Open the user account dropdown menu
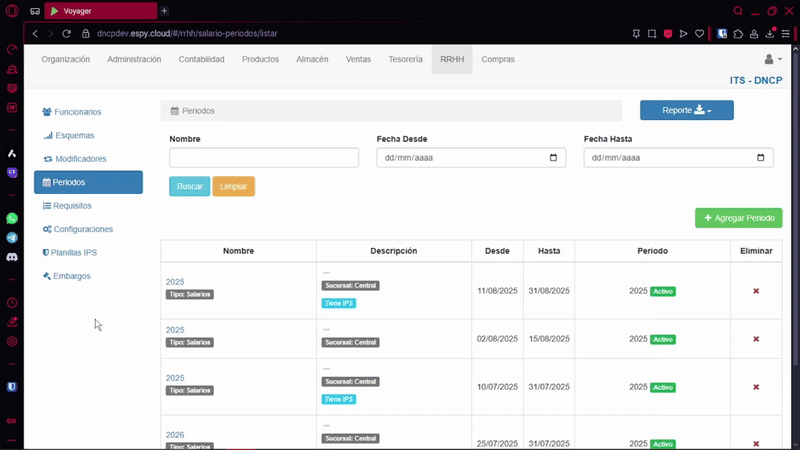Viewport: 800px width, 450px height. pos(773,60)
